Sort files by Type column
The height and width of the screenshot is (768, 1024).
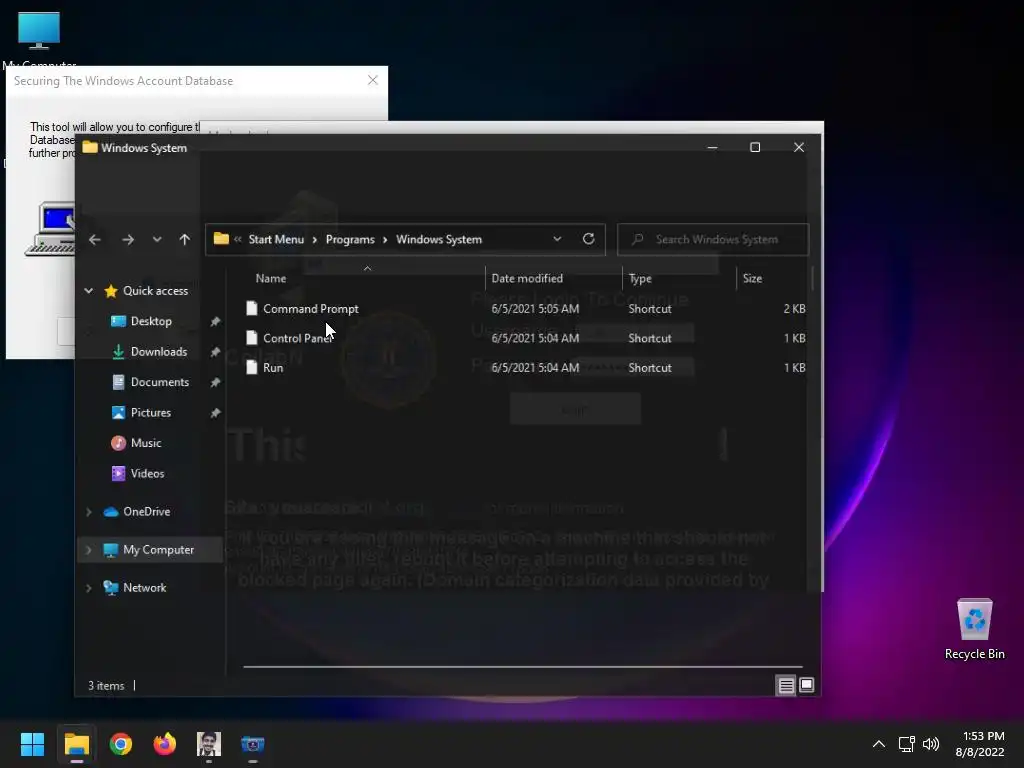640,278
